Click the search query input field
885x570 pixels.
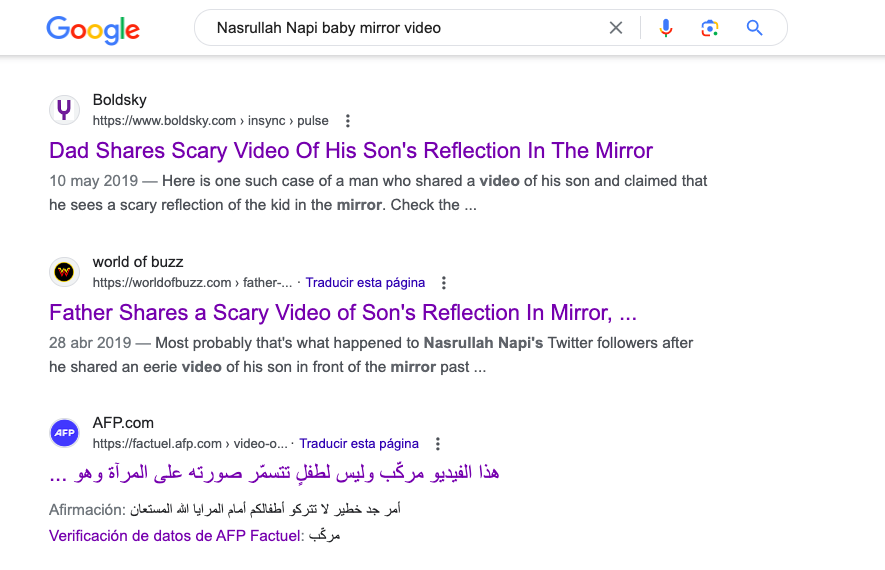[x=406, y=28]
